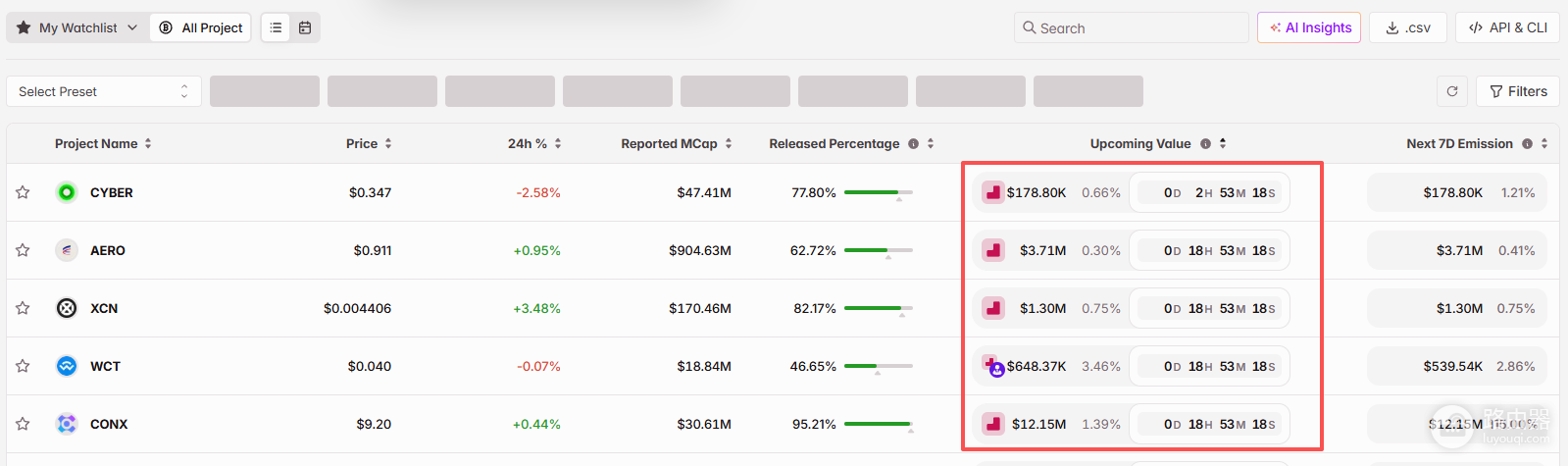This screenshot has height=466, width=1568.
Task: Open the WCT project name
Action: pos(105,366)
